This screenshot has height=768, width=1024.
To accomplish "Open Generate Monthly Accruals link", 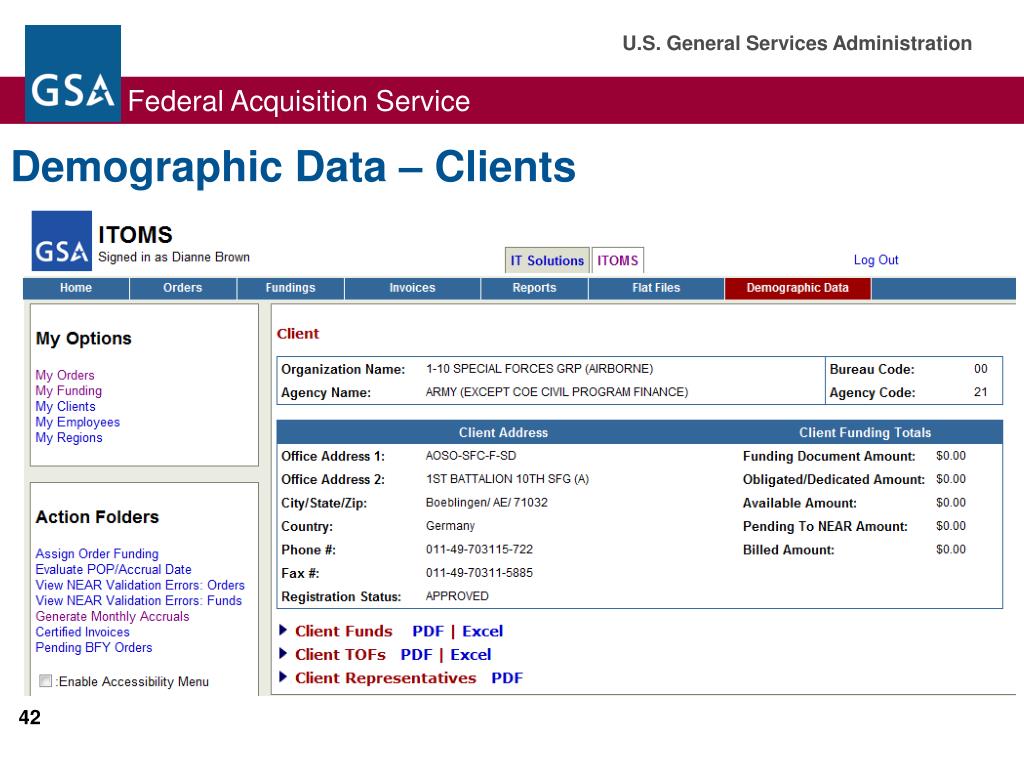I will [x=112, y=616].
